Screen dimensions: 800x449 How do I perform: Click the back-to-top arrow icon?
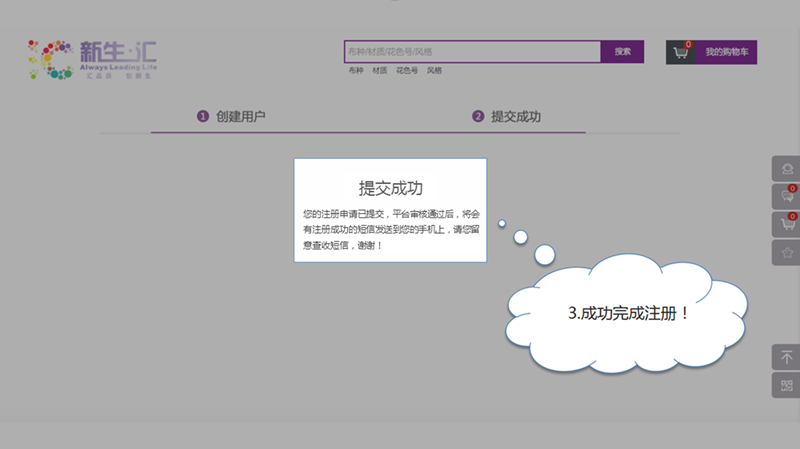[786, 357]
